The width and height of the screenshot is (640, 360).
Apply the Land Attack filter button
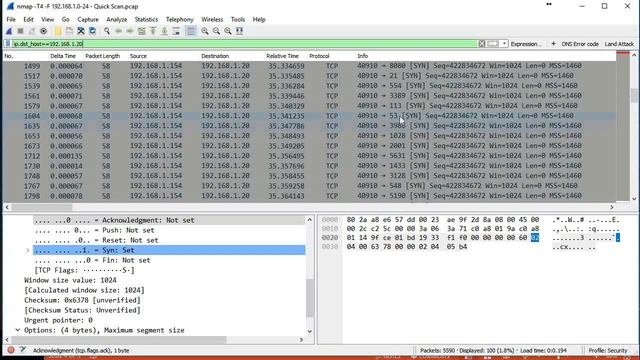(x=619, y=44)
